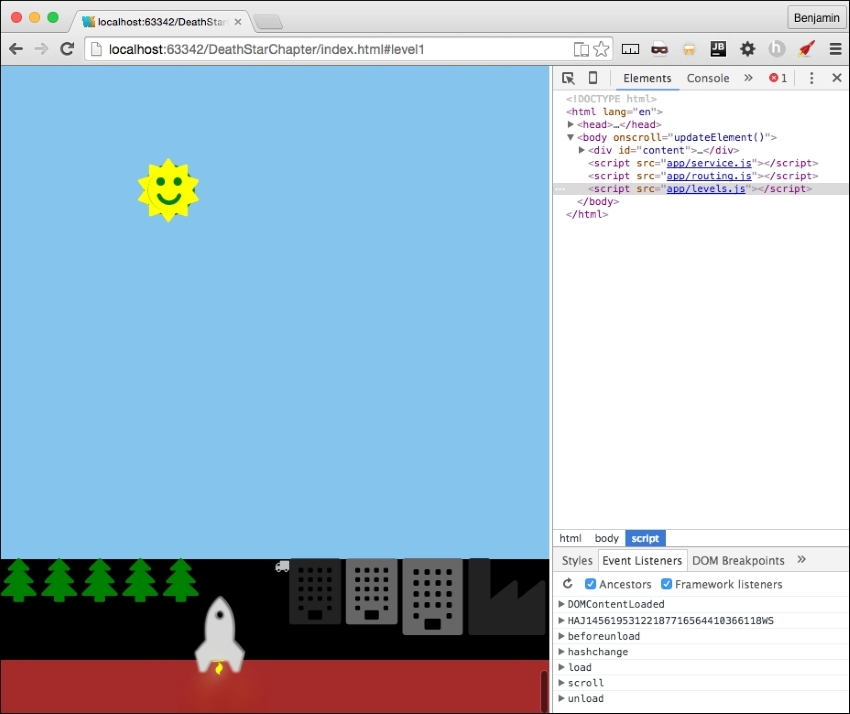Viewport: 850px width, 714px height.
Task: Collapse the body element in the DOM tree
Action: 569,137
